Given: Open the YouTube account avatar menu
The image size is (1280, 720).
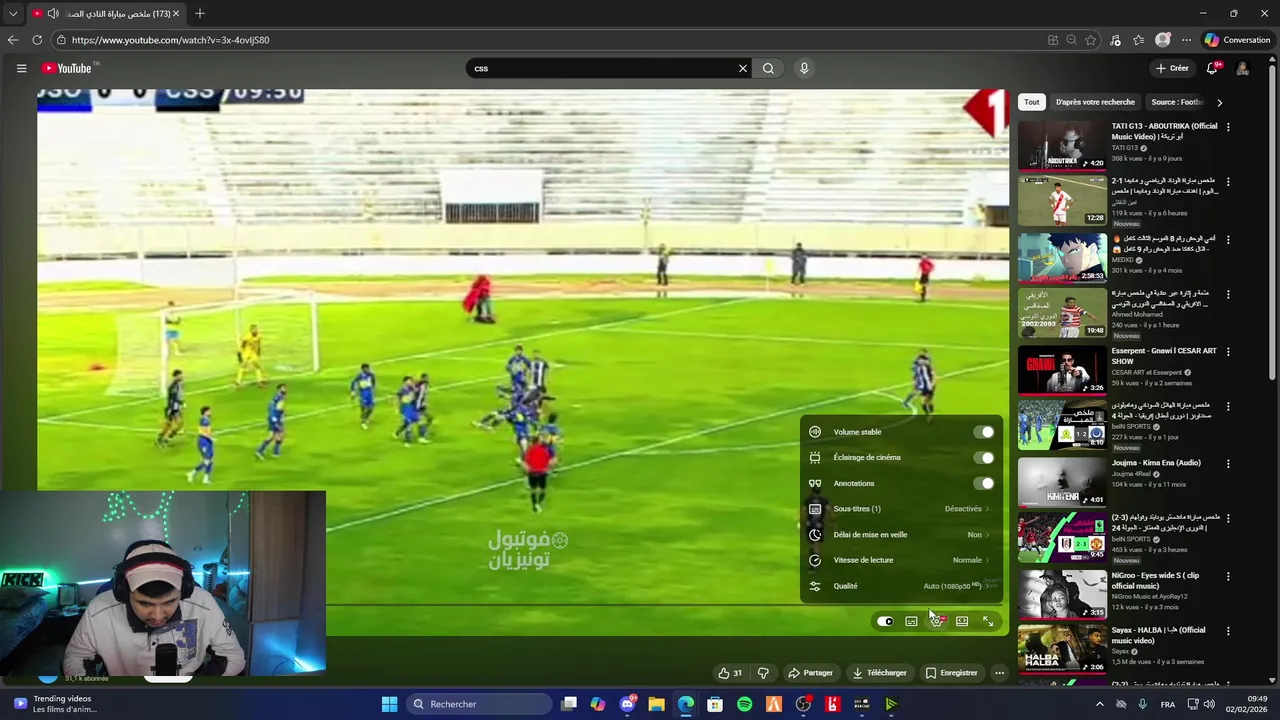Looking at the screenshot, I should (x=1242, y=68).
